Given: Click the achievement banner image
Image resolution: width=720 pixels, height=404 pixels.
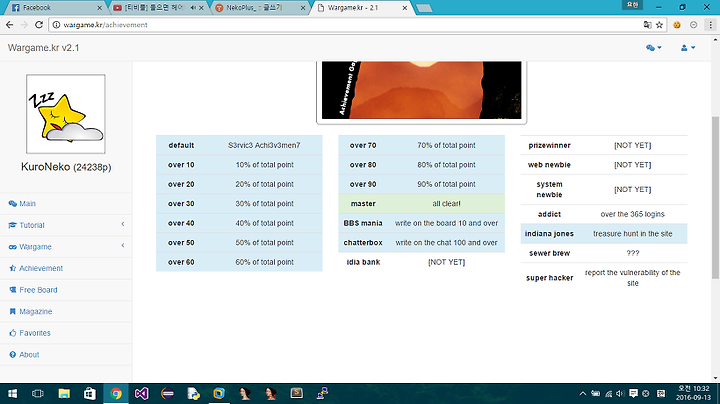Looking at the screenshot, I should point(422,90).
